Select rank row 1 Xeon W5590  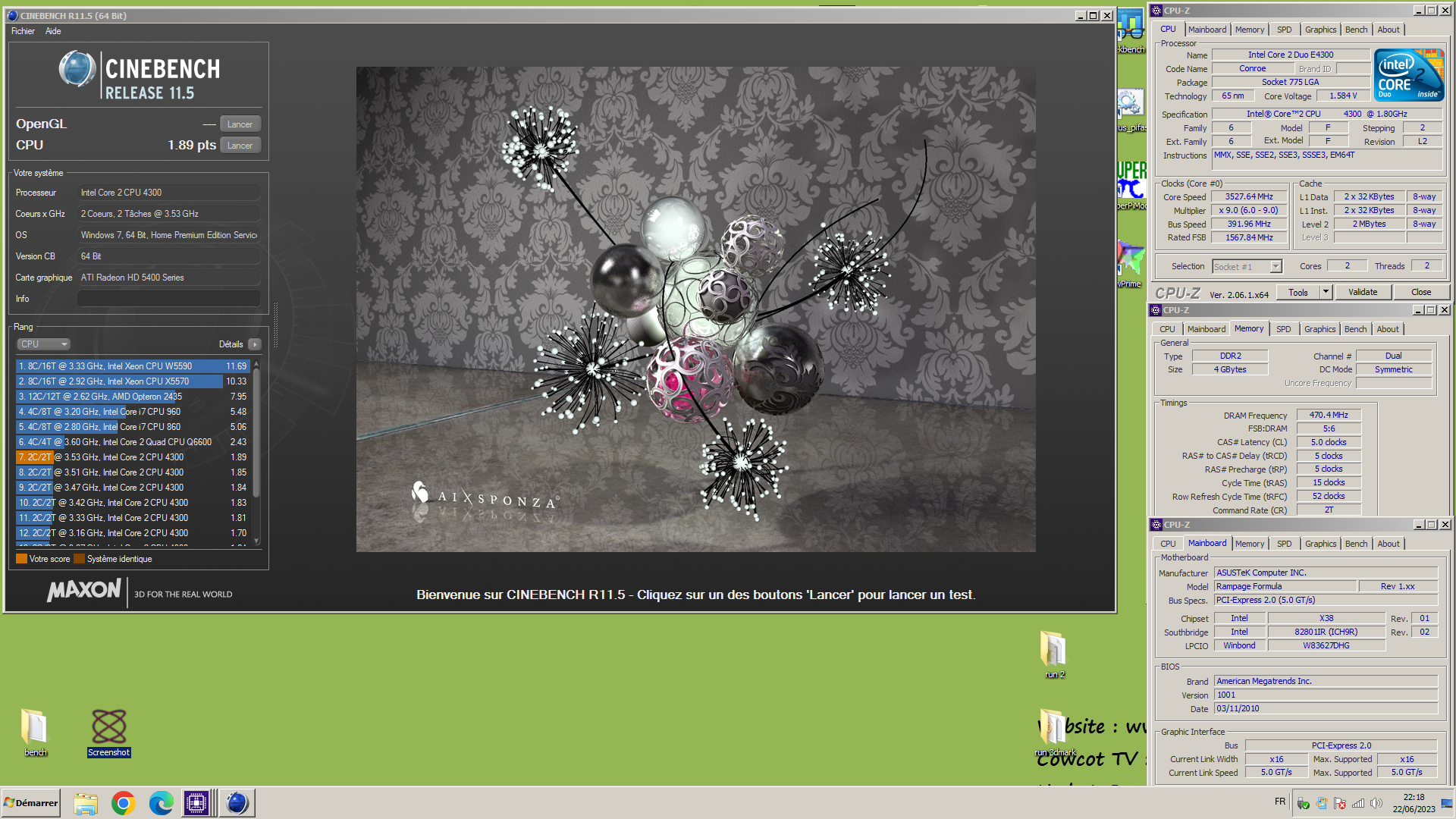tap(133, 366)
